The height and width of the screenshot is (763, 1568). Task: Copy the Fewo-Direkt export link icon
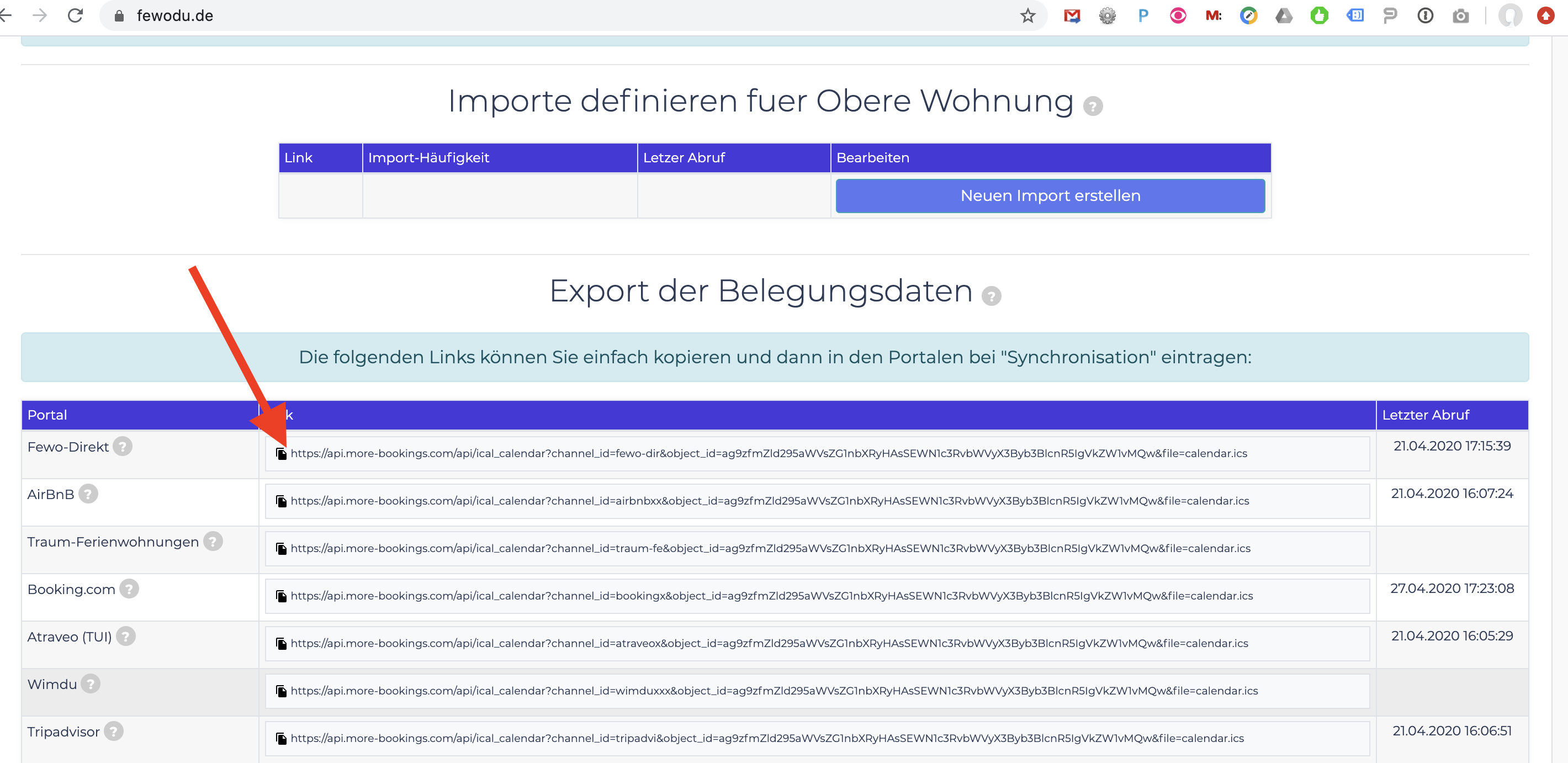[281, 453]
